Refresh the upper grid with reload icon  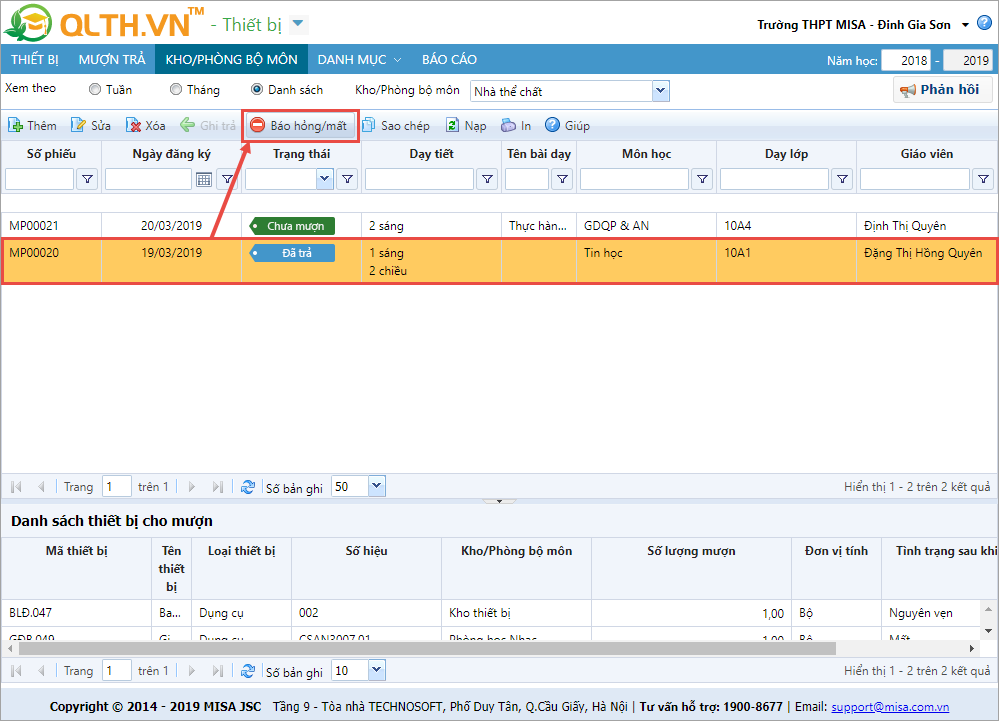tap(248, 487)
